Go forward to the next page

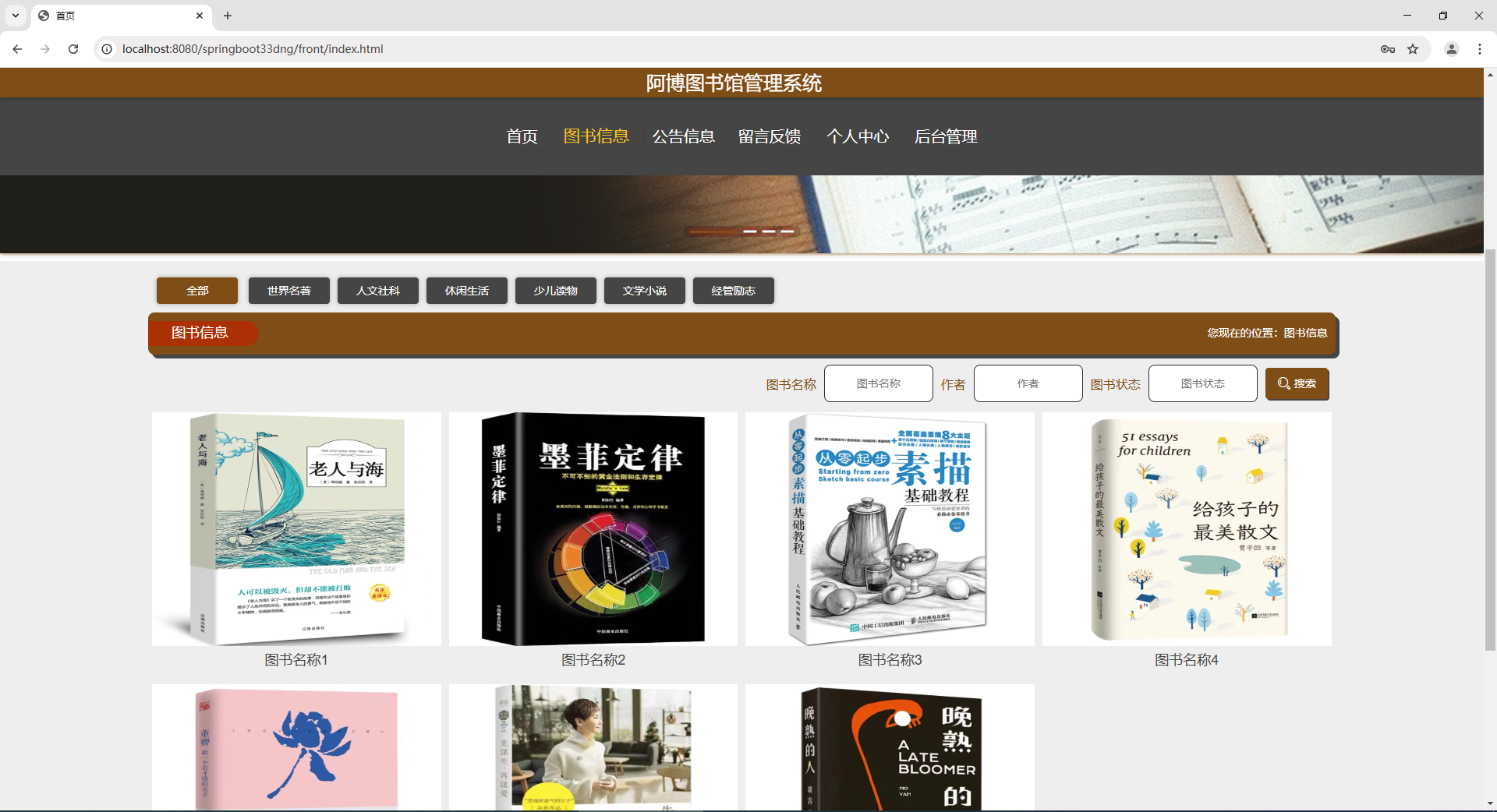(x=45, y=49)
